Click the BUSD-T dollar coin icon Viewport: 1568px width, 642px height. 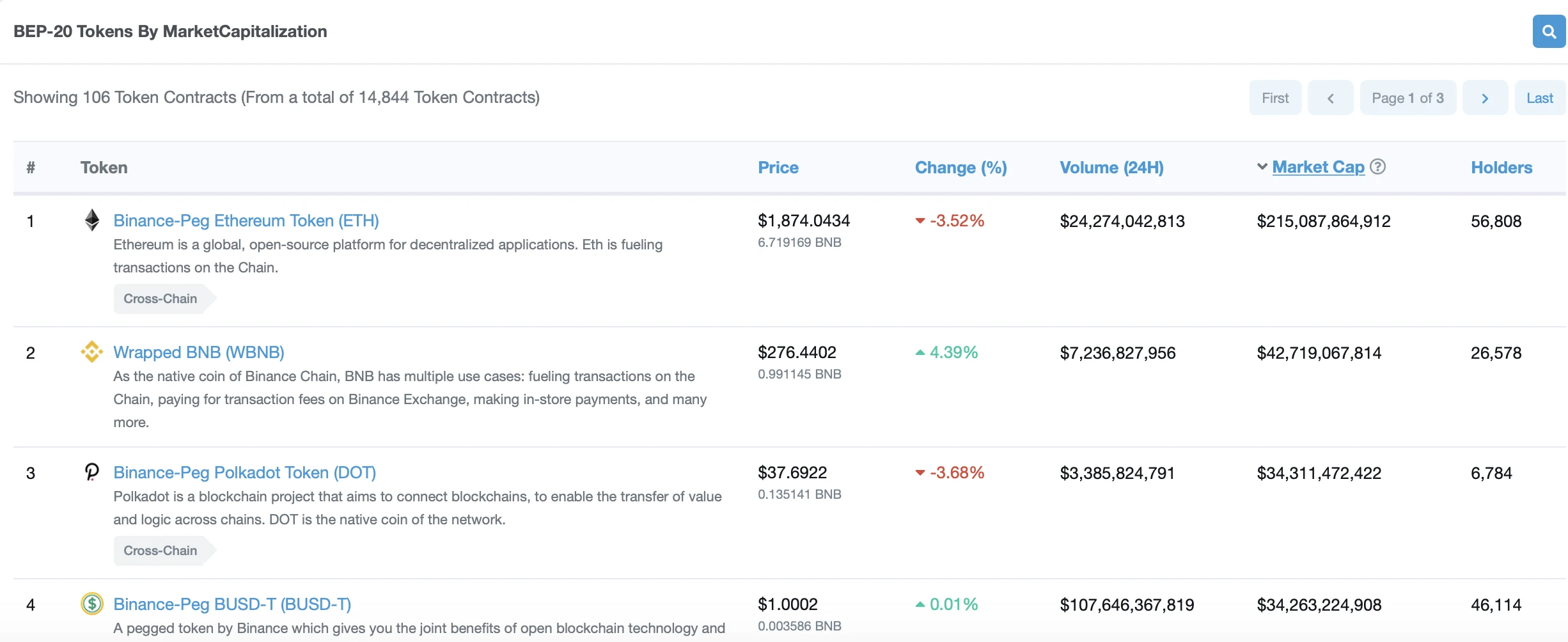pos(92,604)
